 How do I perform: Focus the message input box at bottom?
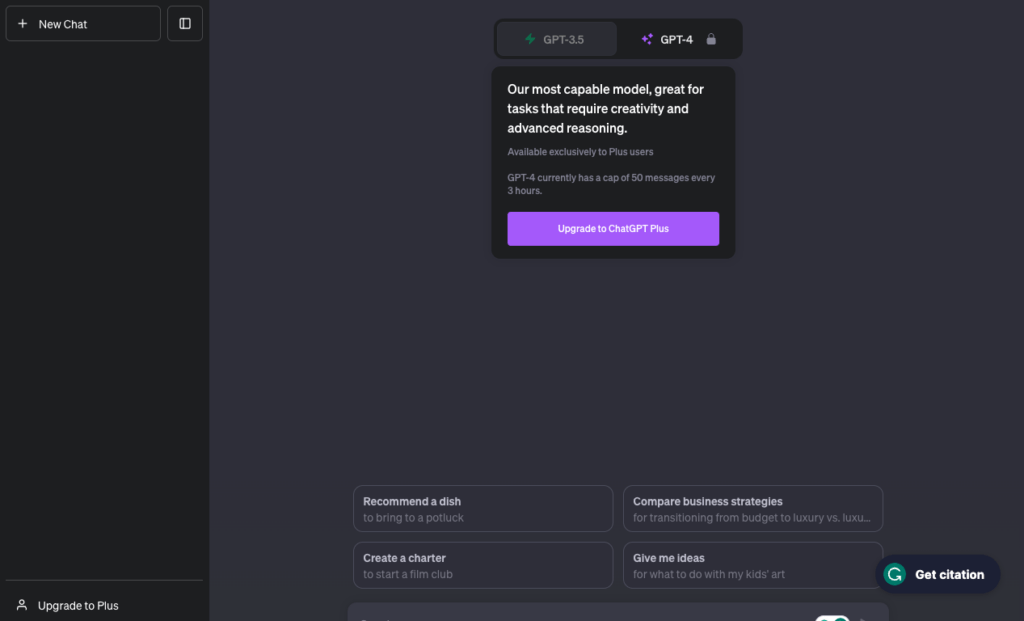coord(618,613)
